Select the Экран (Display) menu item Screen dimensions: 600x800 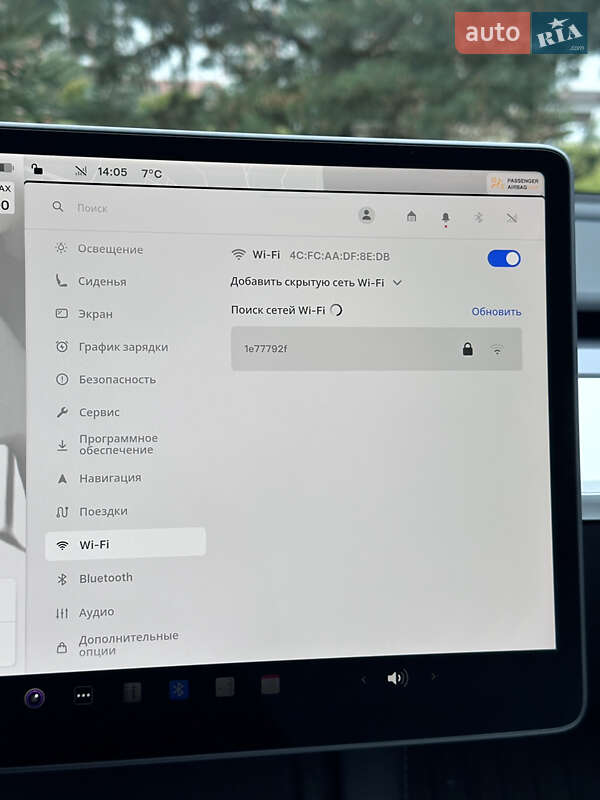pos(84,314)
